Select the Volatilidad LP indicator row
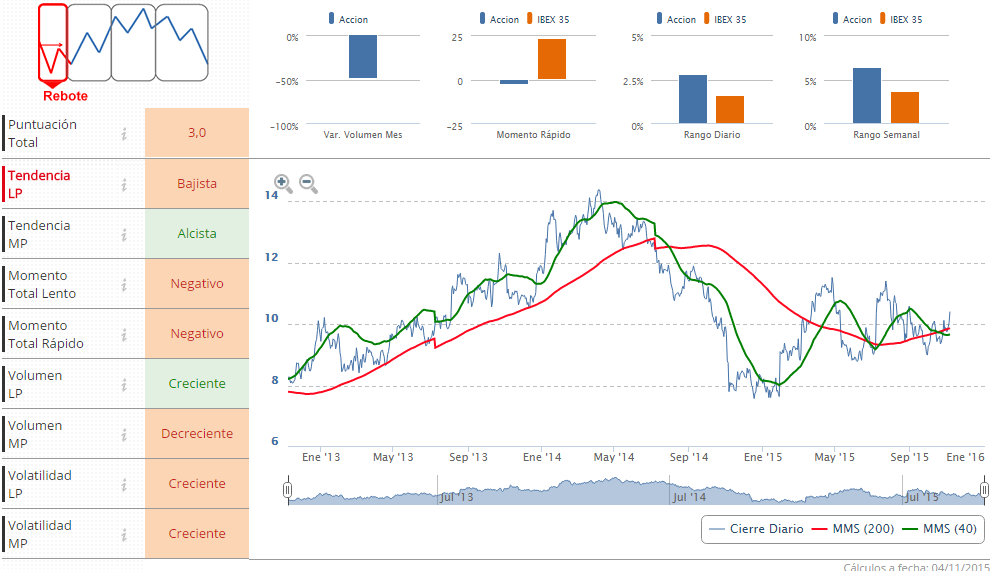The width and height of the screenshot is (994, 571). click(x=60, y=484)
